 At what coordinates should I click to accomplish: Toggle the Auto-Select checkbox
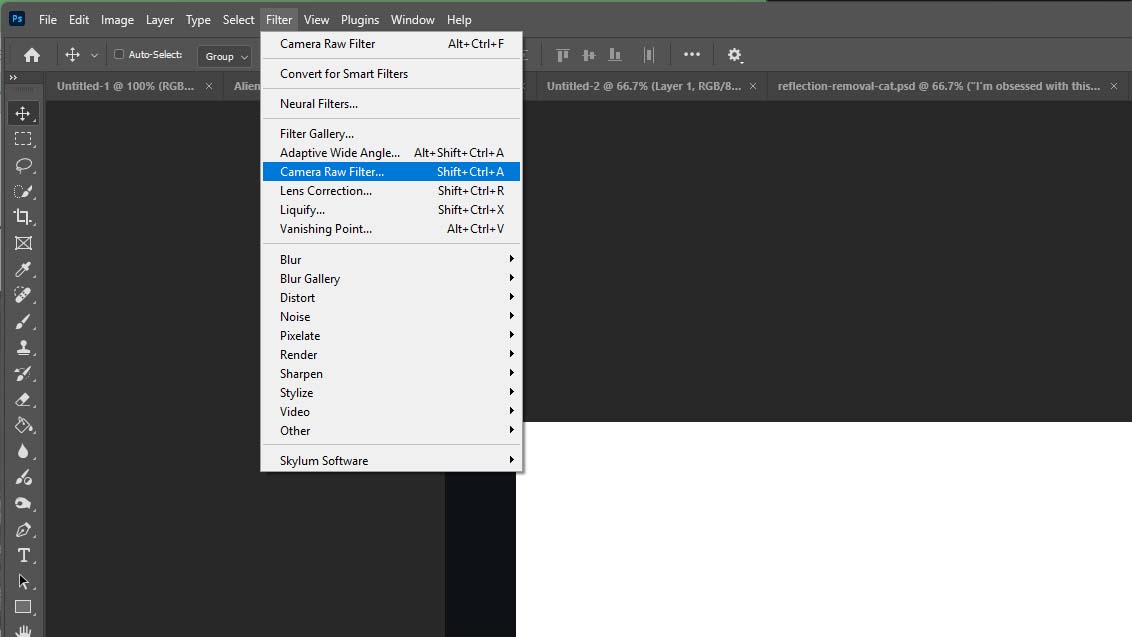[x=119, y=54]
